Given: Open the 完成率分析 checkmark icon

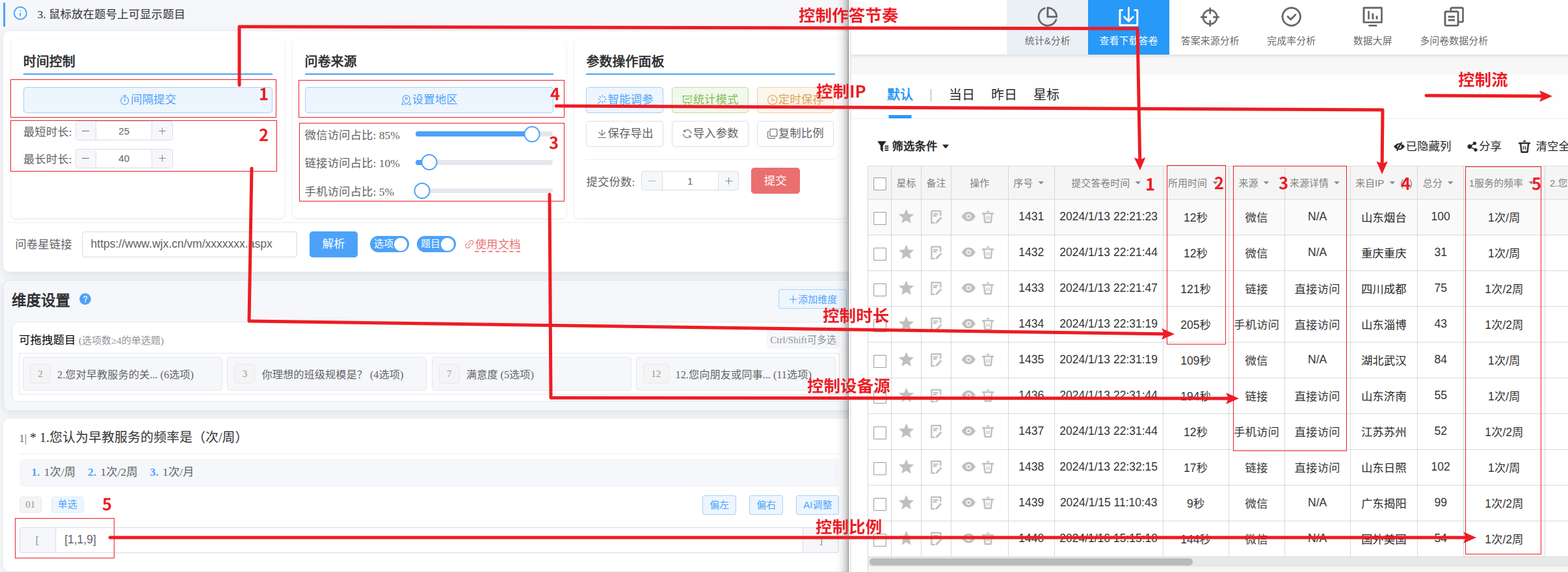Looking at the screenshot, I should click(x=1291, y=17).
